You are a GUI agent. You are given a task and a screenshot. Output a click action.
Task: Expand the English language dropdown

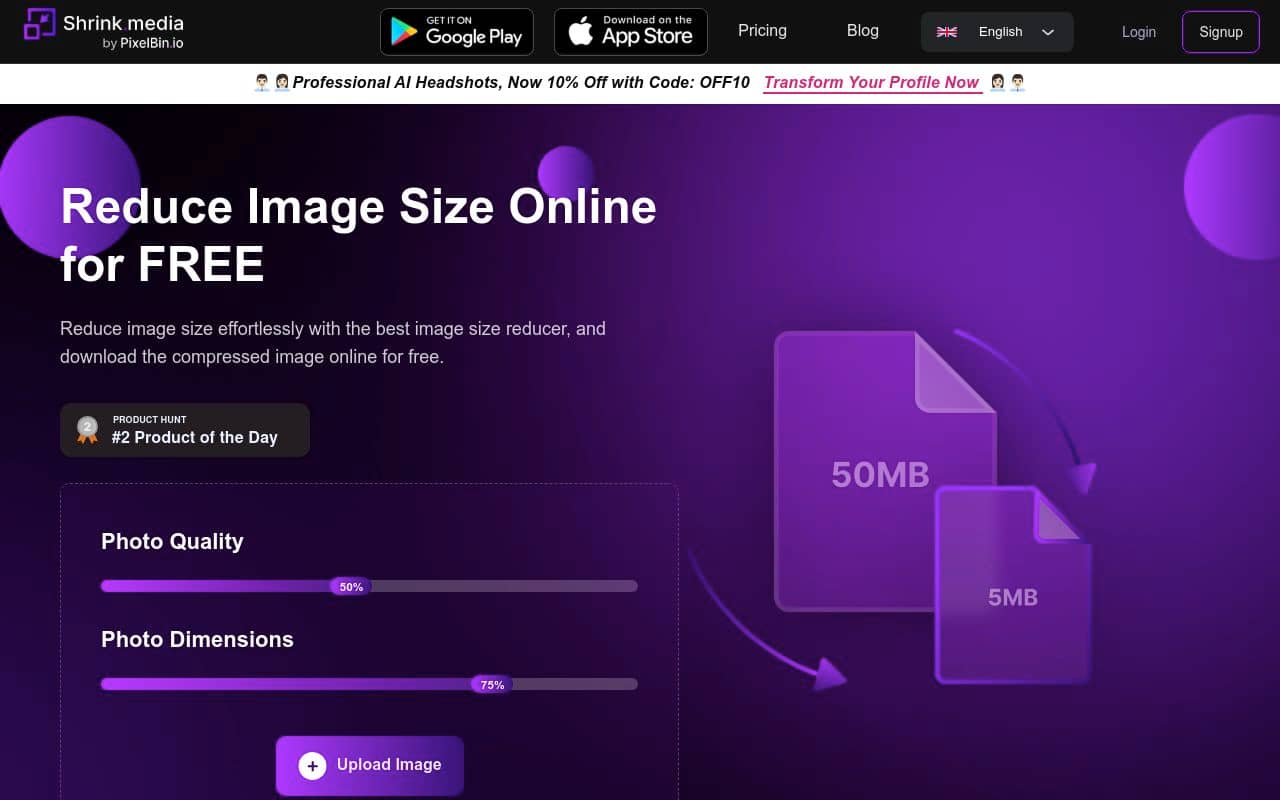click(x=997, y=32)
